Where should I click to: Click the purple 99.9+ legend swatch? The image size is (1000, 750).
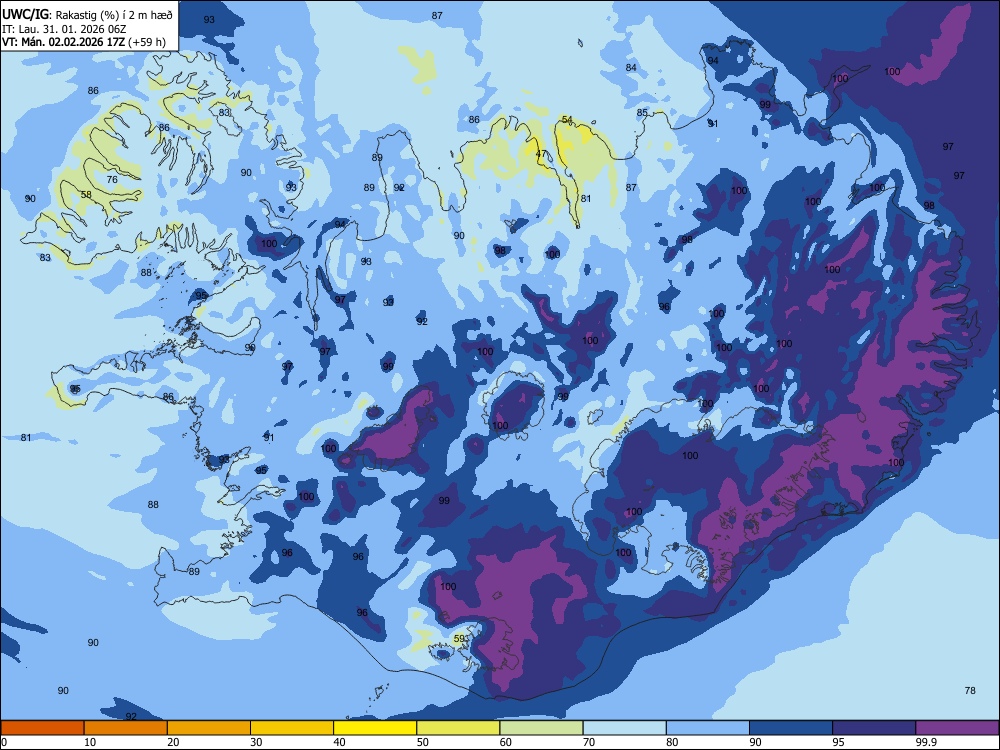point(957,728)
